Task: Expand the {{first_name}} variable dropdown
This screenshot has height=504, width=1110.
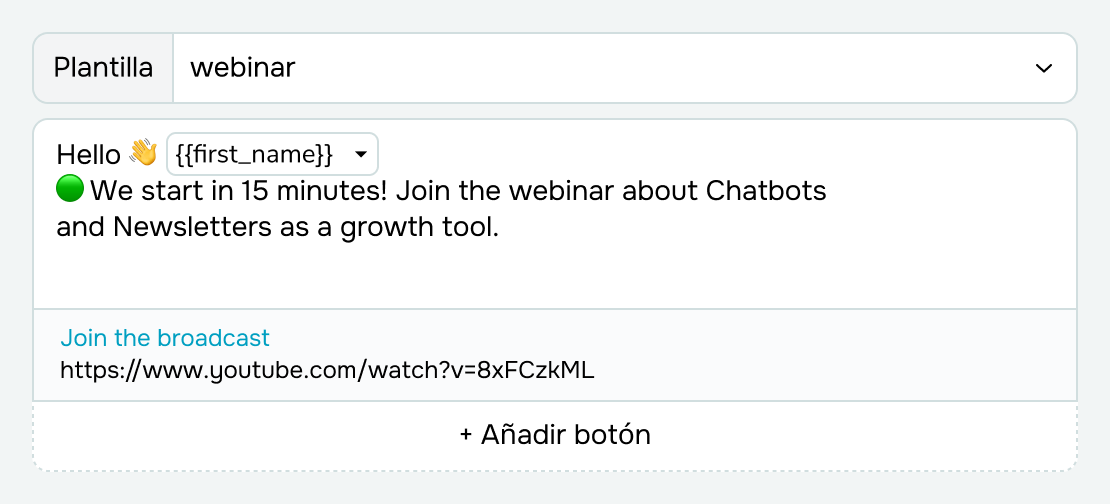Action: (x=272, y=154)
